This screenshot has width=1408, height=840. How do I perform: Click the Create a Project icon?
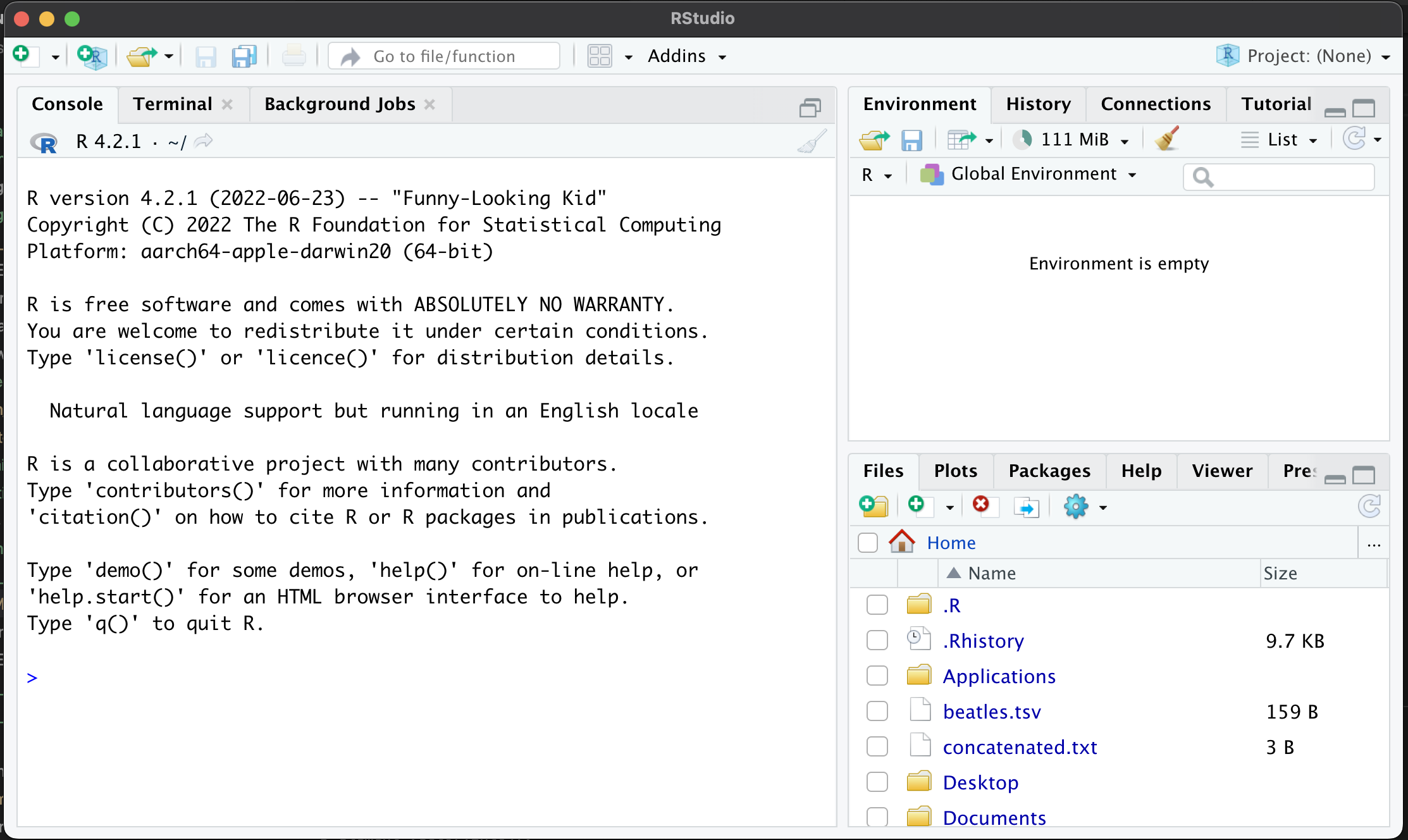click(92, 56)
